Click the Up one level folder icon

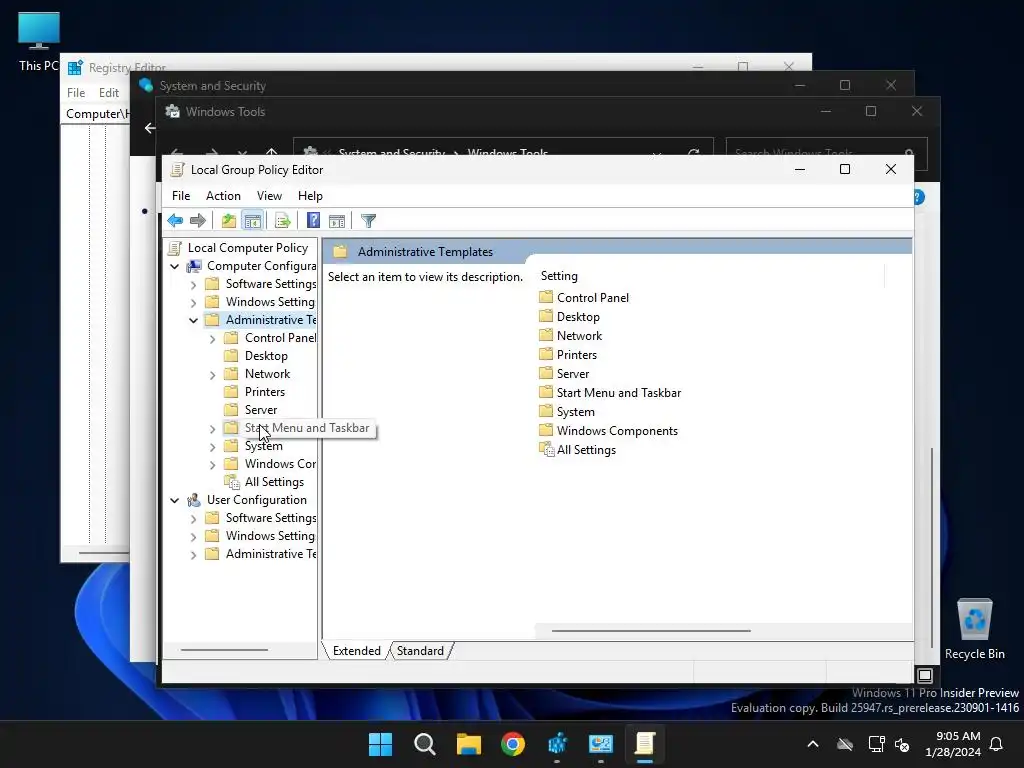tap(229, 221)
